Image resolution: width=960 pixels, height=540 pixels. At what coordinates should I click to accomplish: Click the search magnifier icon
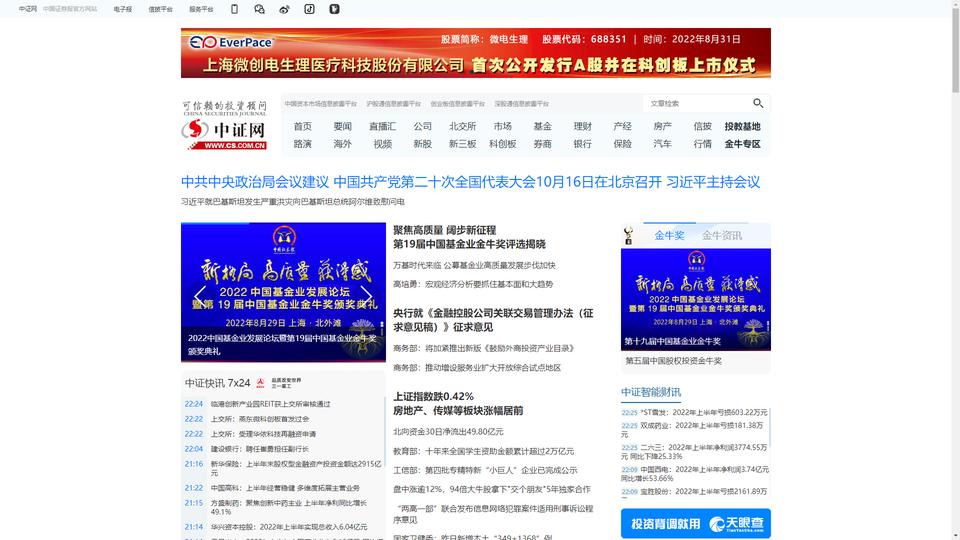point(758,103)
